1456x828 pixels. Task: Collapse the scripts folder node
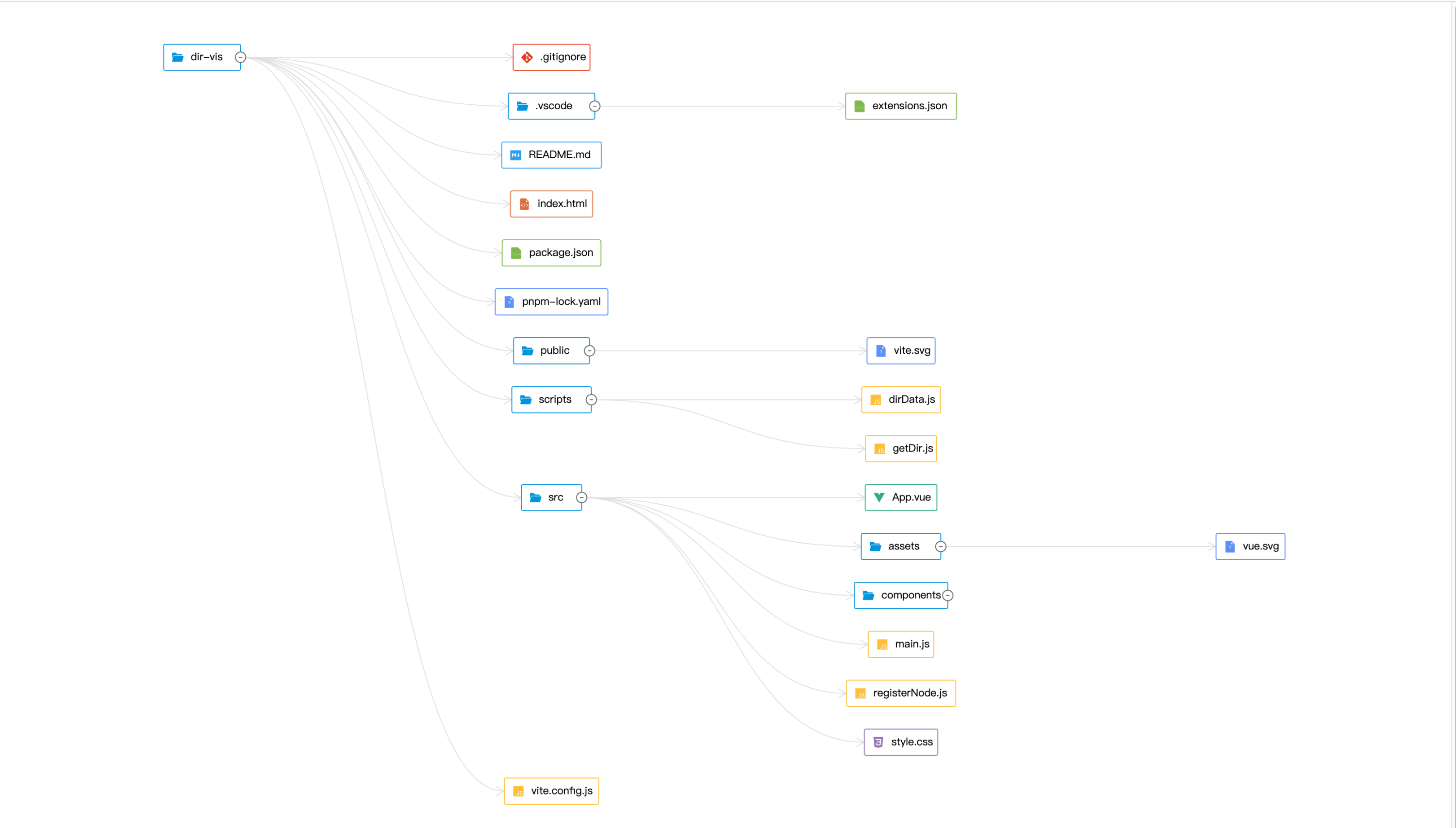(x=591, y=400)
